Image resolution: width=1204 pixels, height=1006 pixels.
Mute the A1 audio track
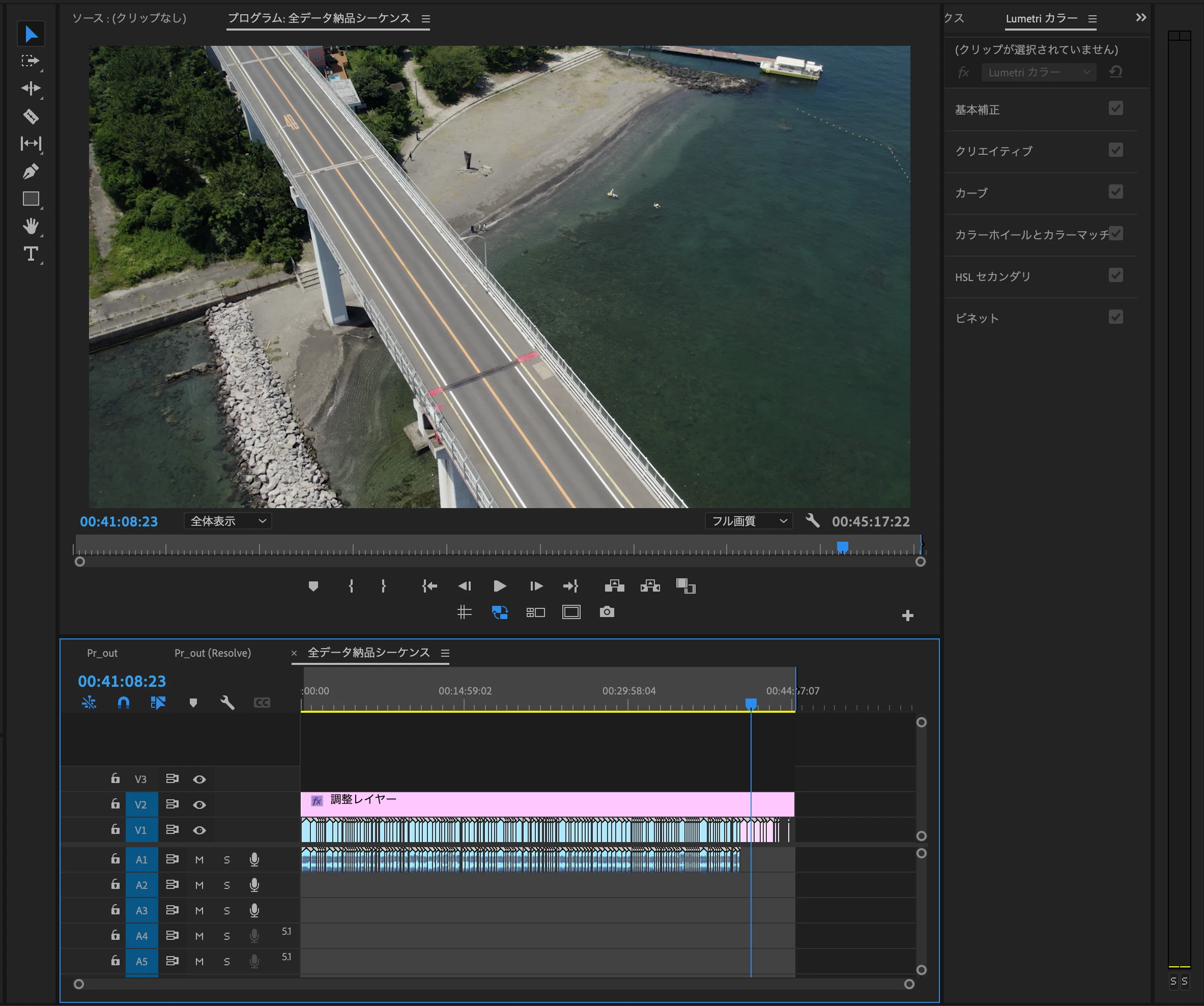tap(199, 860)
